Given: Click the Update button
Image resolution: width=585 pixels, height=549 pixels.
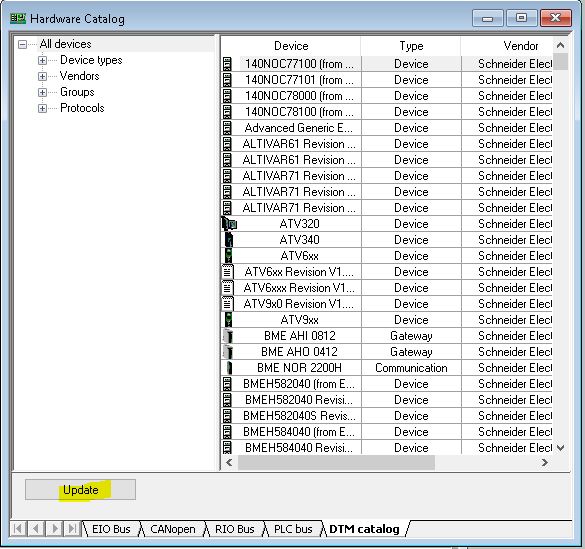Looking at the screenshot, I should click(x=80, y=489).
